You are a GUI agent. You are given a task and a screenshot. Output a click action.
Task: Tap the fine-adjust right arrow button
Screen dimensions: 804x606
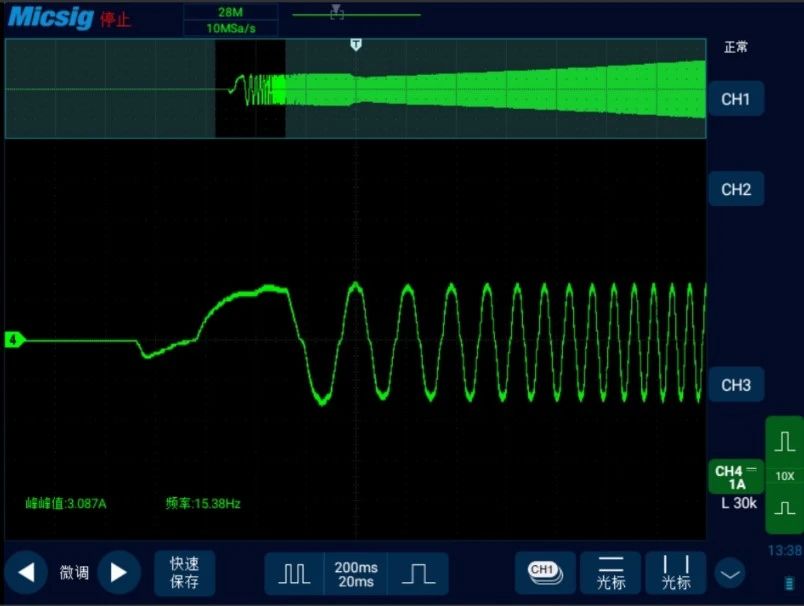pyautogui.click(x=119, y=572)
